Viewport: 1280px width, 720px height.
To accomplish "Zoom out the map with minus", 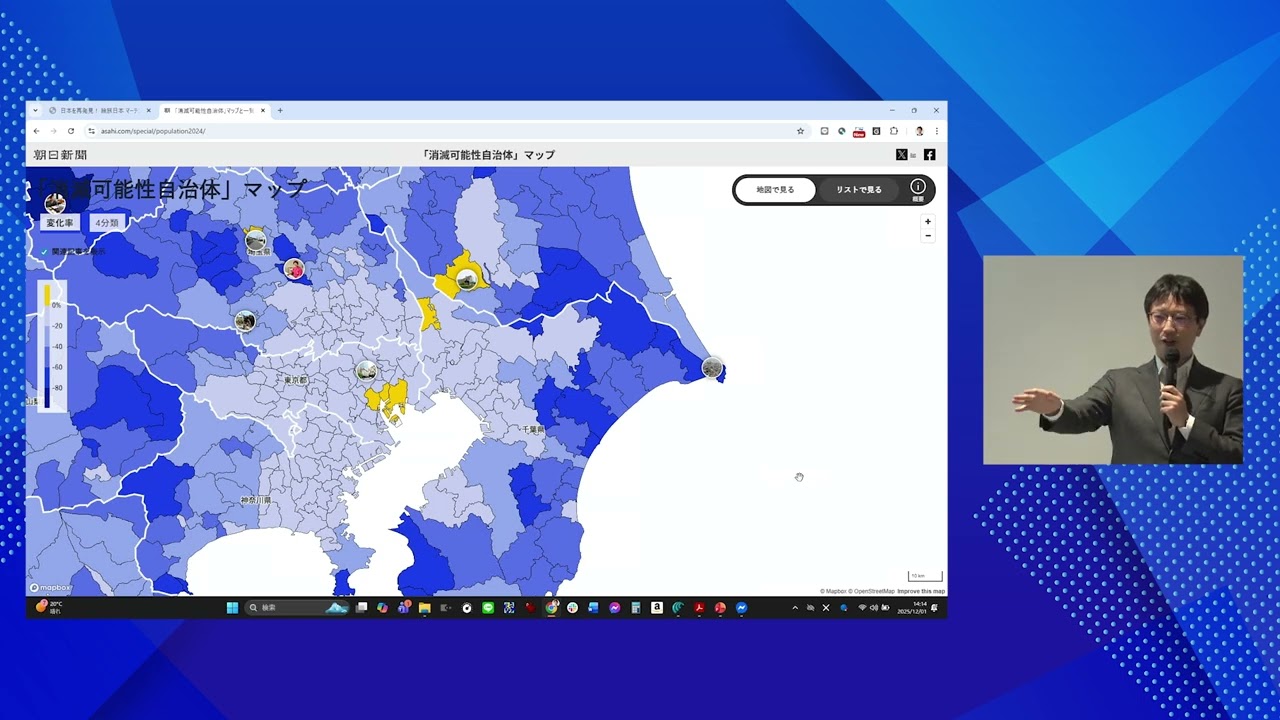I will click(928, 236).
